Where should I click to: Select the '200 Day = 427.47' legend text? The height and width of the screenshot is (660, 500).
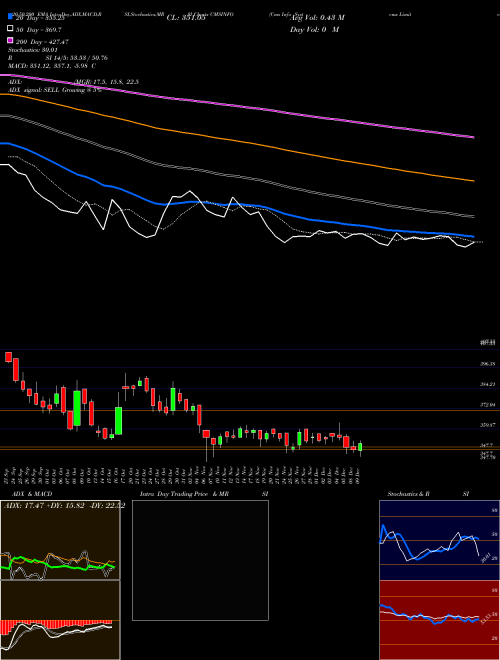(x=42, y=41)
